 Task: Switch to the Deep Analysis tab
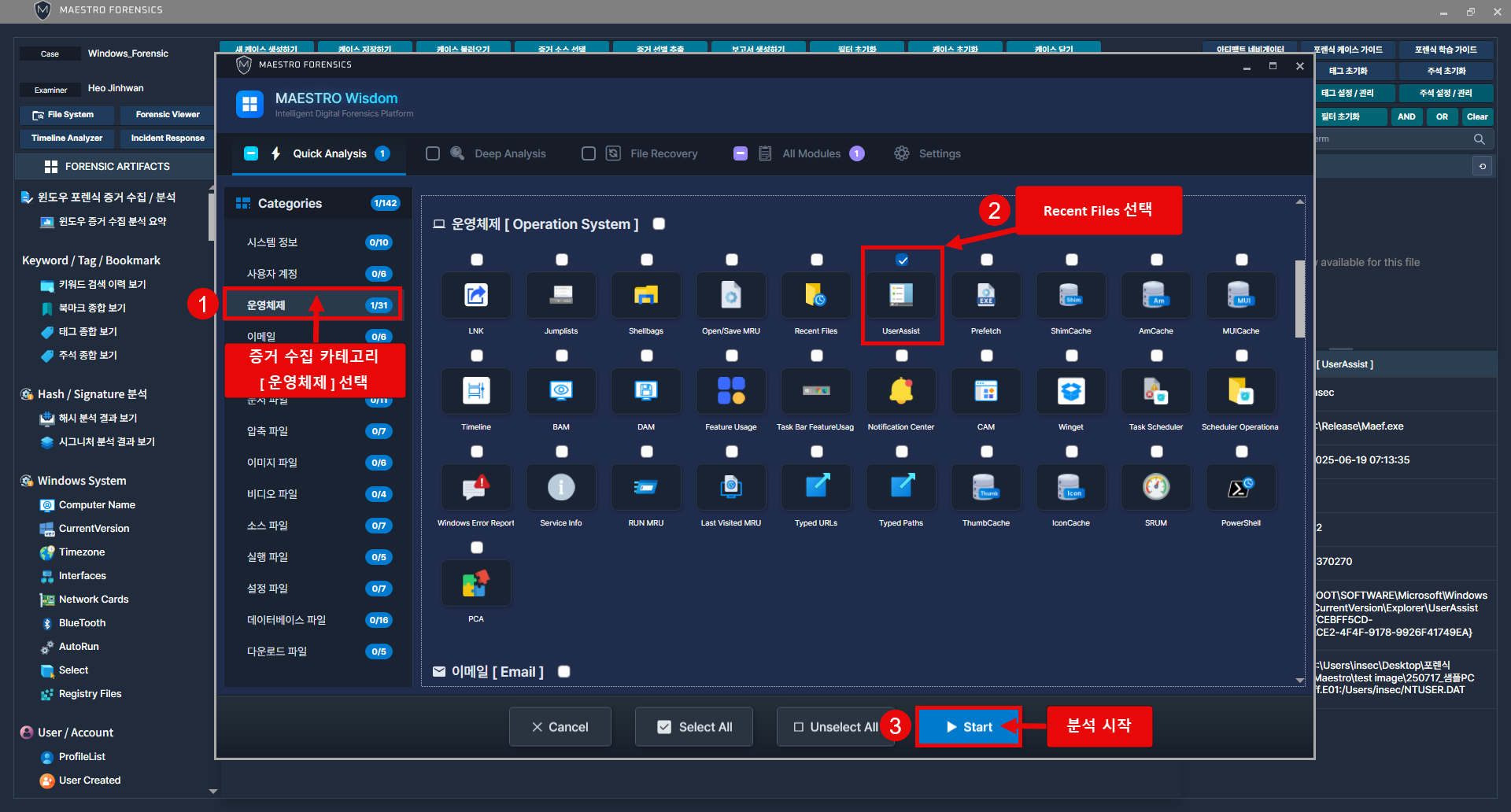tap(510, 153)
